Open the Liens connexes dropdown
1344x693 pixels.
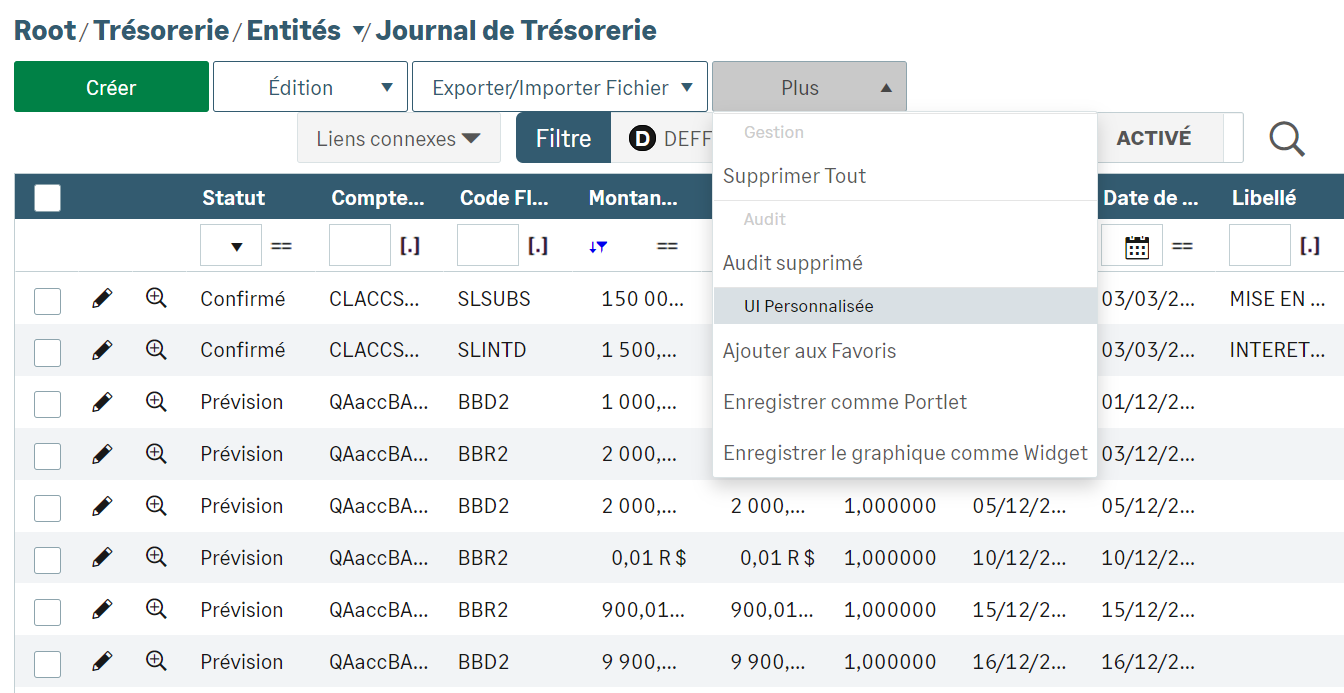click(x=398, y=139)
